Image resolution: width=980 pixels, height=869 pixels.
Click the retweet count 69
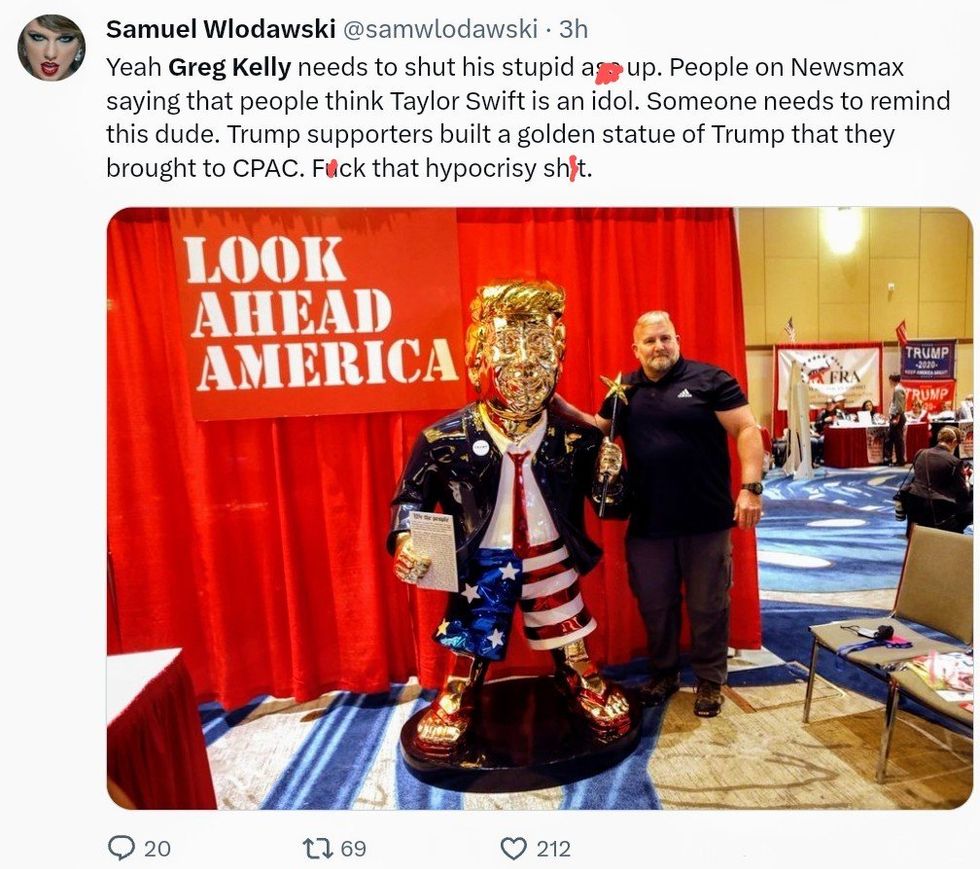coord(353,848)
